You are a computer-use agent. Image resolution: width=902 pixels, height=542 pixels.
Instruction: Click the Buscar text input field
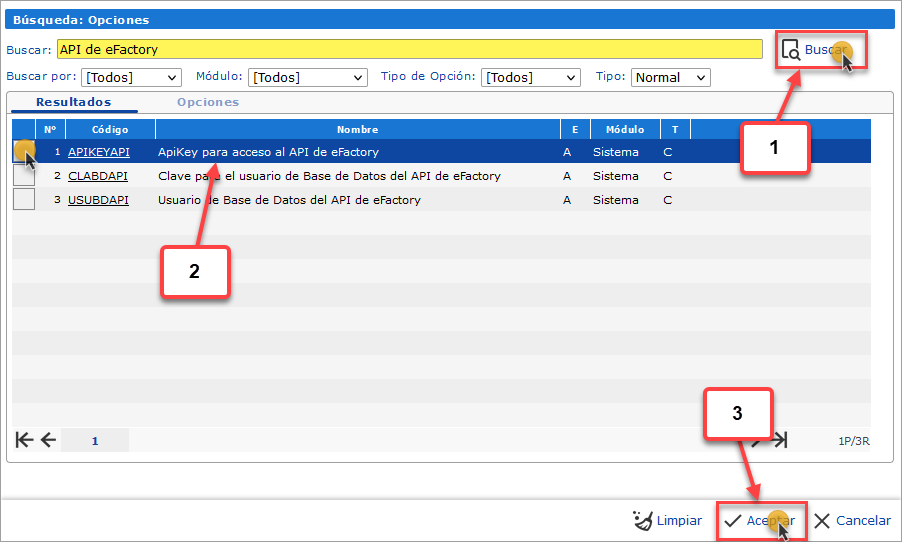(x=410, y=49)
